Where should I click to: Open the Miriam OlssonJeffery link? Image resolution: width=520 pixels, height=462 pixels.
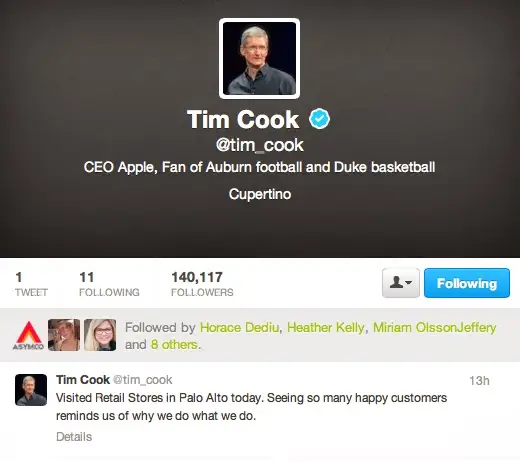point(434,328)
